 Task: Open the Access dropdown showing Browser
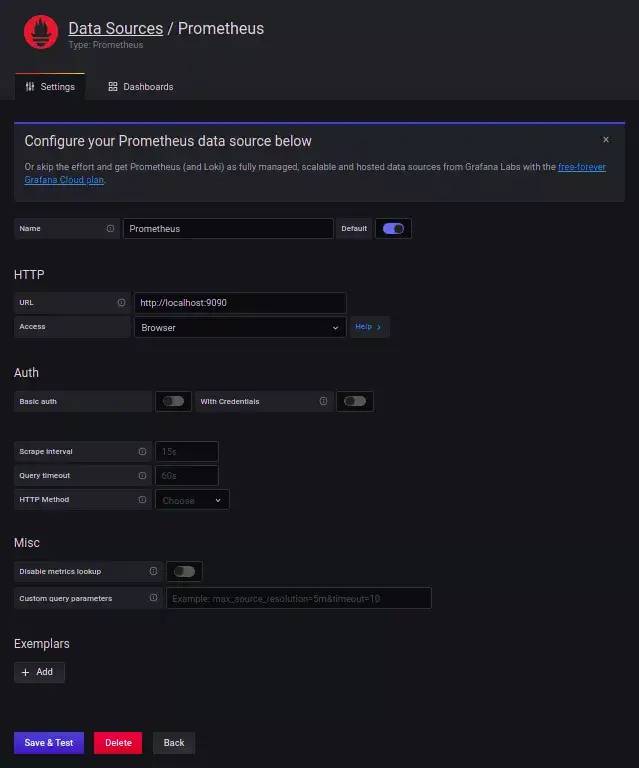[240, 327]
